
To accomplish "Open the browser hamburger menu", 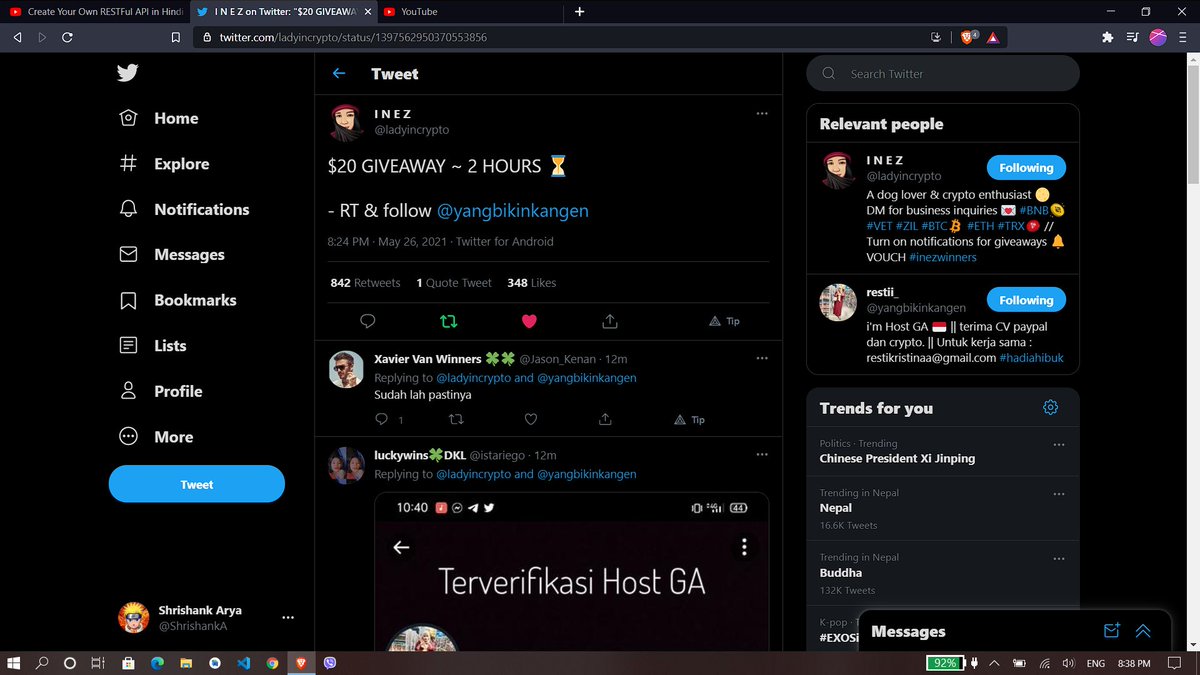I will pyautogui.click(x=1183, y=37).
